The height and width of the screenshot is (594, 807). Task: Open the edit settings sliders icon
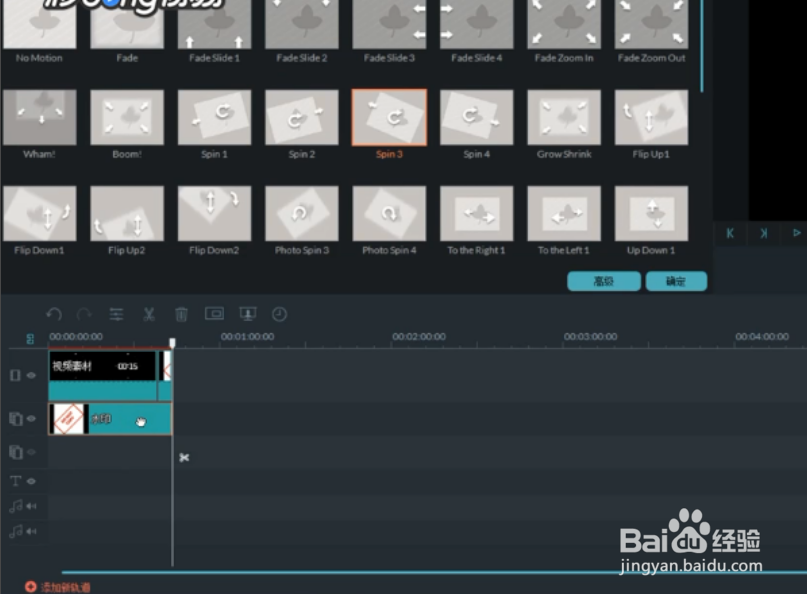[116, 314]
